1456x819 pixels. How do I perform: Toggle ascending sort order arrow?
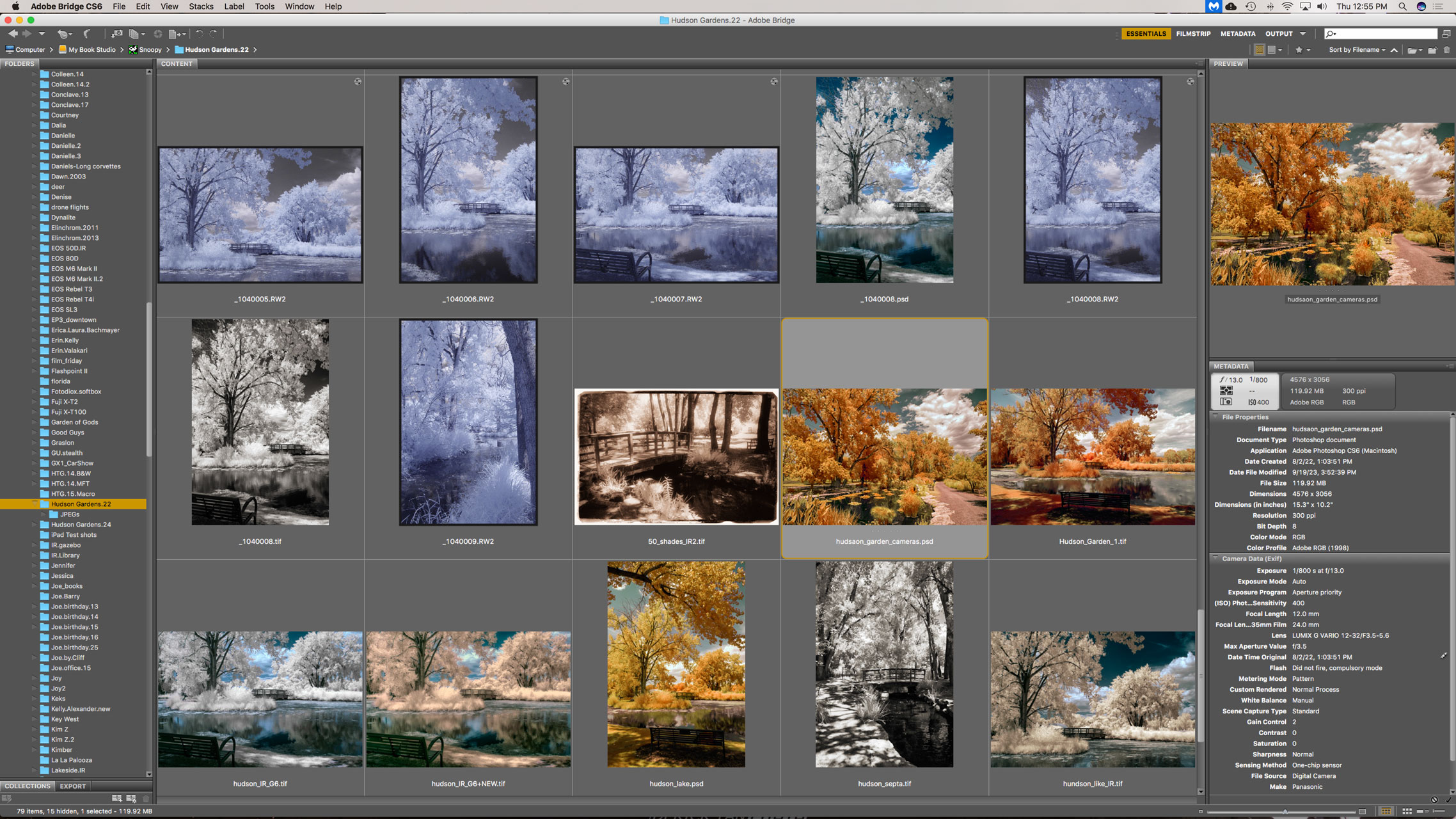coord(1394,50)
